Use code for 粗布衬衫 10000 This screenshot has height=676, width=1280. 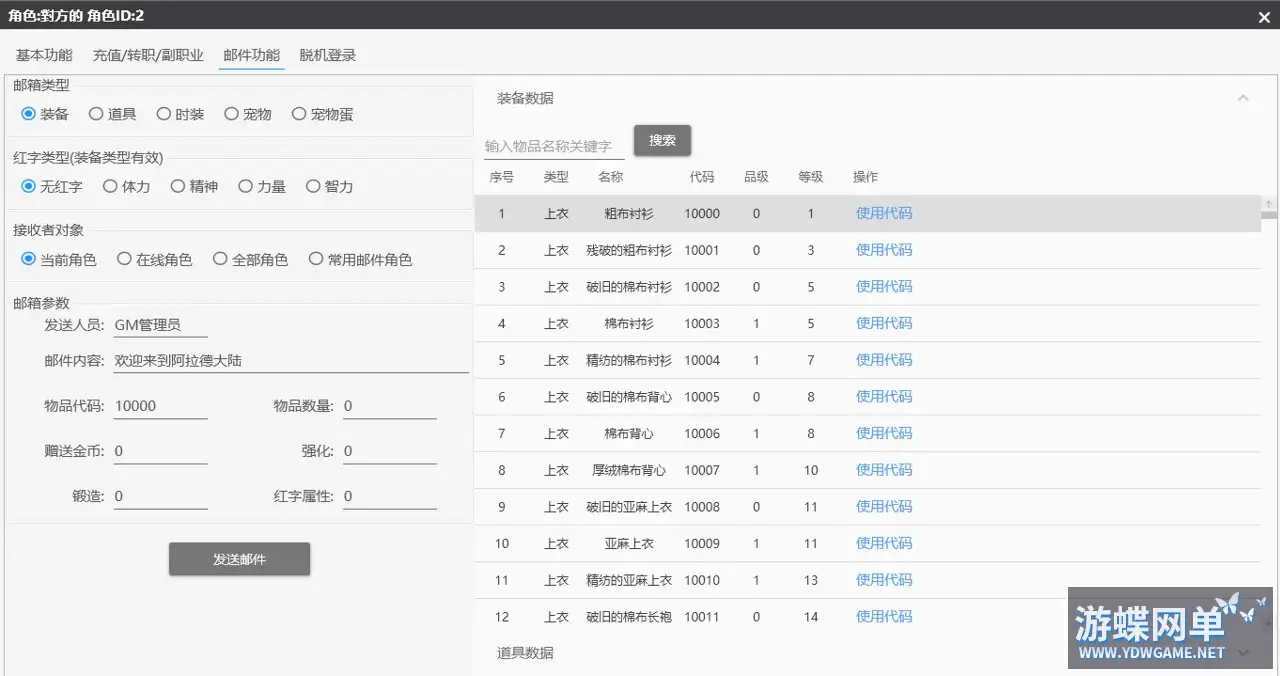884,213
